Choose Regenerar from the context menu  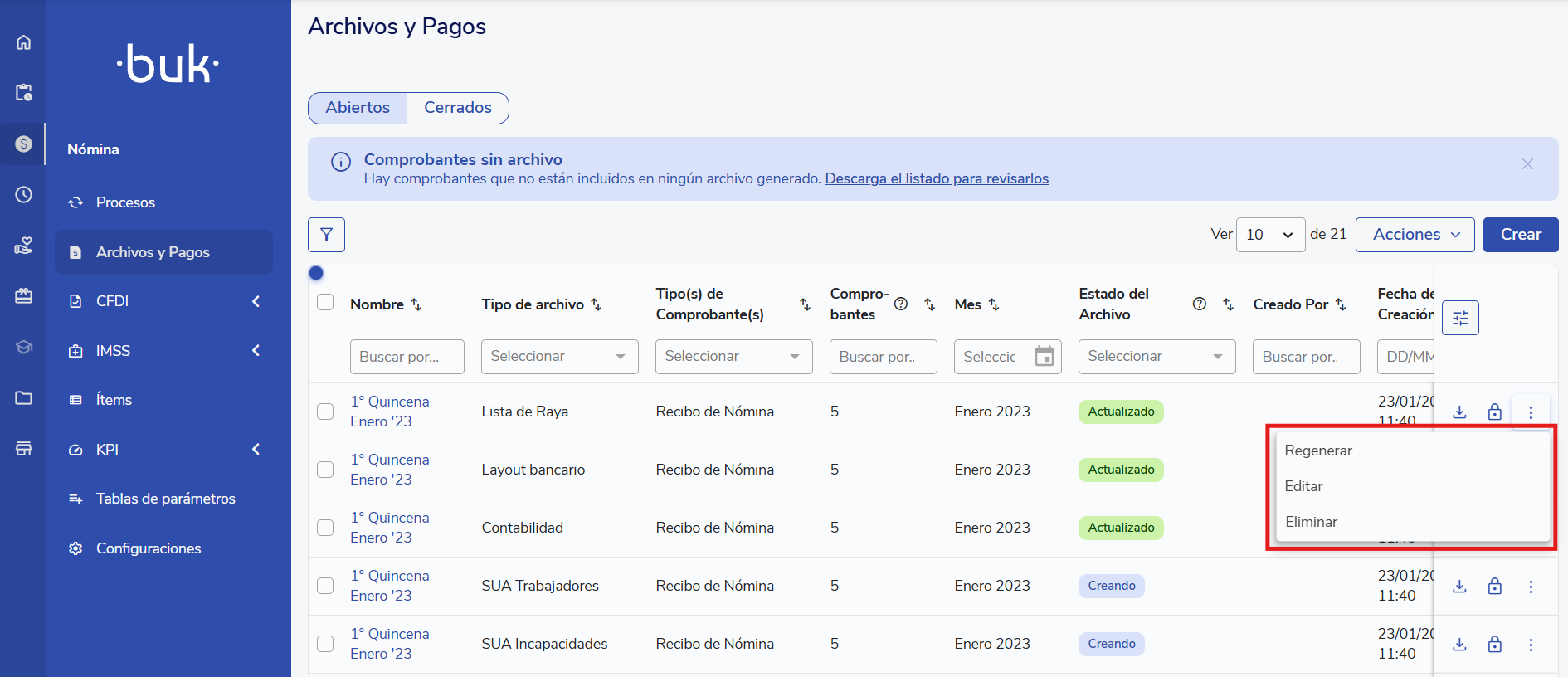click(x=1317, y=451)
